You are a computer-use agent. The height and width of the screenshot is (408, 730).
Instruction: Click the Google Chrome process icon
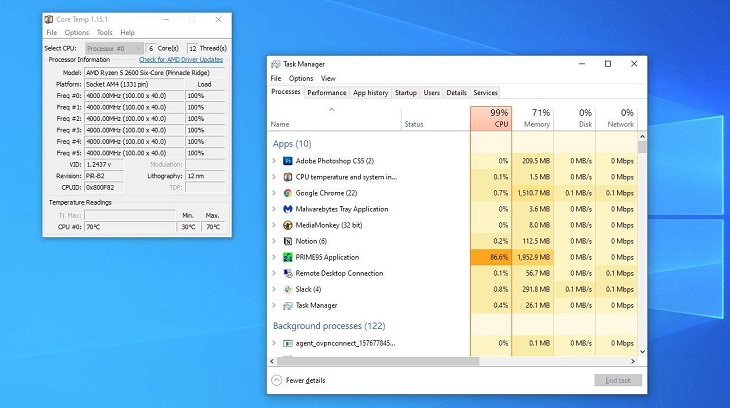point(288,193)
